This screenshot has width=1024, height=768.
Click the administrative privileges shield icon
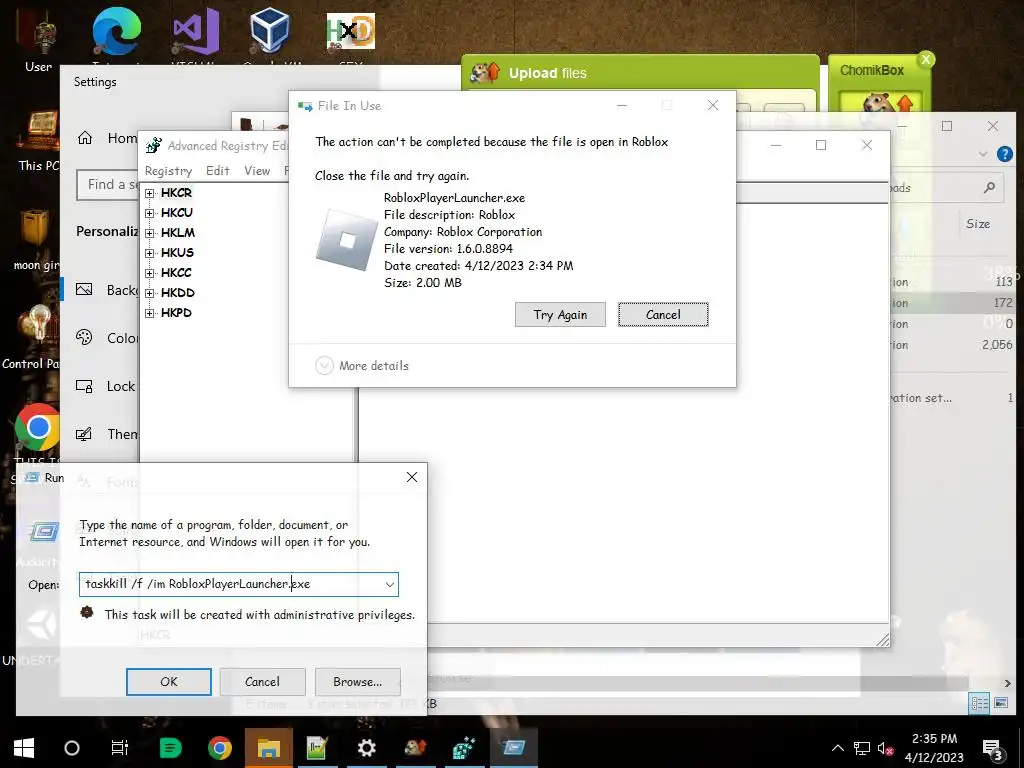[x=87, y=613]
